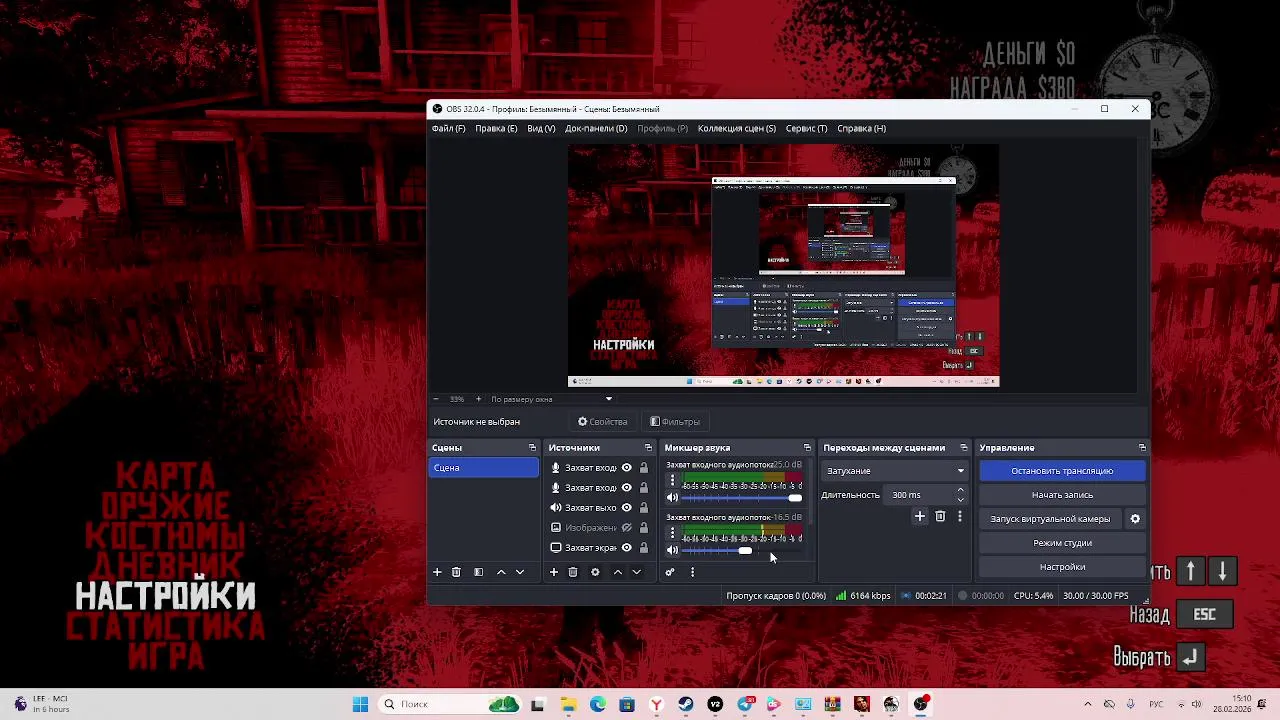
Task: Open the Правка menu
Action: (496, 128)
